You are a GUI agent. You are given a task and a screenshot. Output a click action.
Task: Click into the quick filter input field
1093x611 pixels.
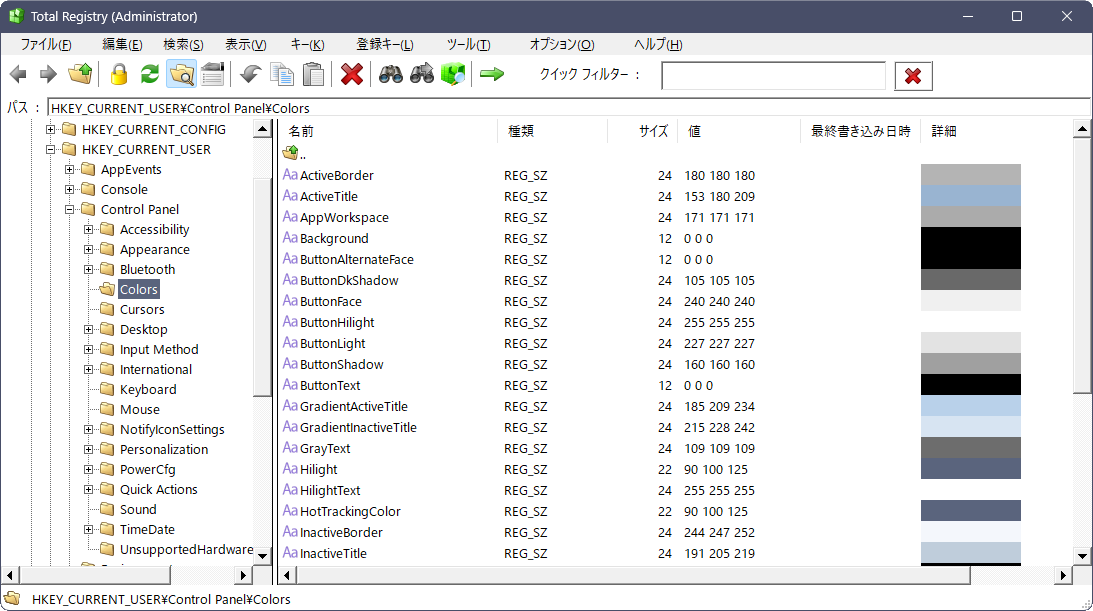(x=774, y=76)
